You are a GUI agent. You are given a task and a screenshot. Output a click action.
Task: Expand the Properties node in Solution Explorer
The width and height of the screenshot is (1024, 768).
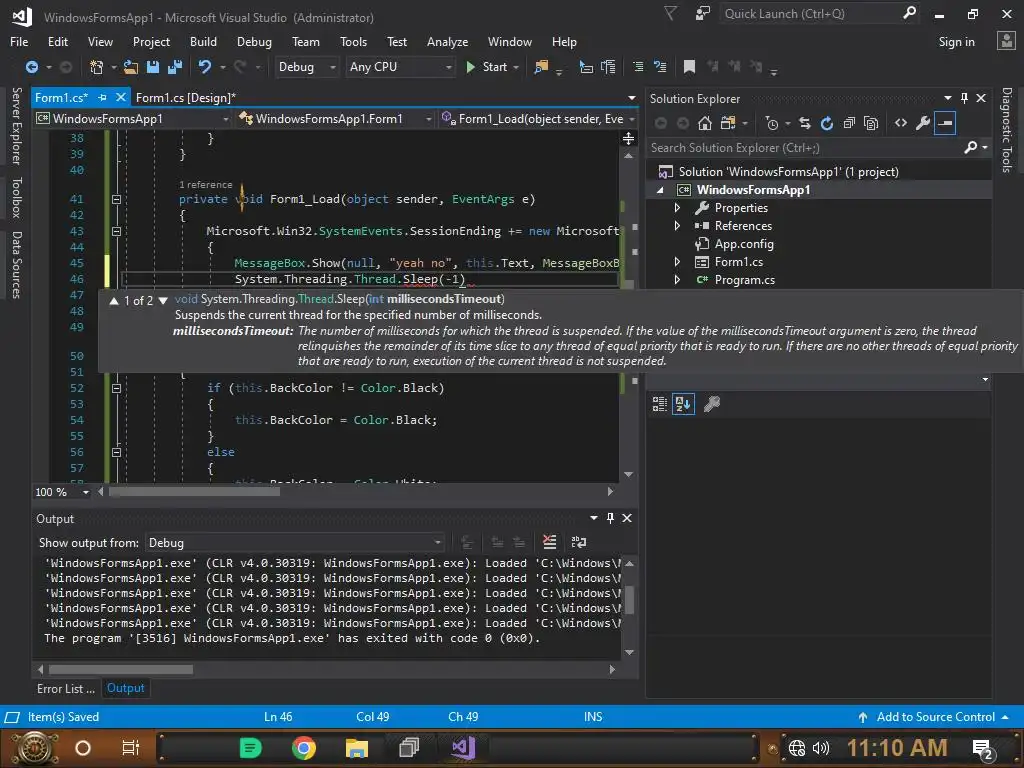677,208
